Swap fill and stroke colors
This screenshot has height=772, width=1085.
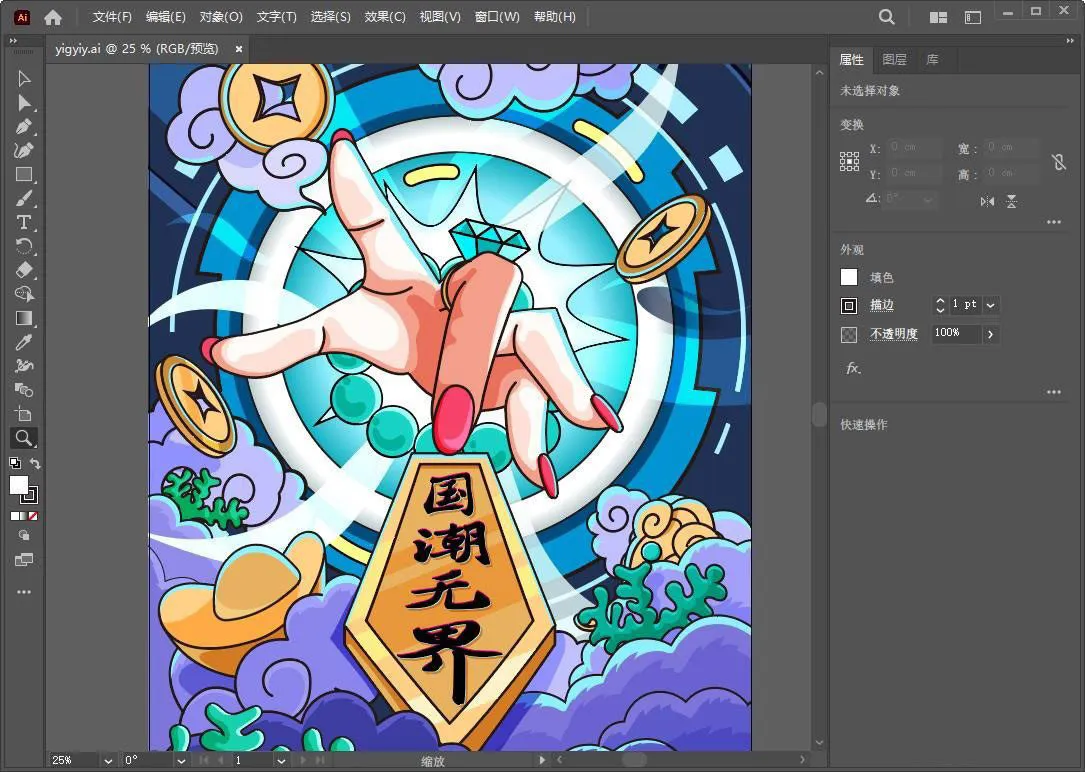click(36, 463)
